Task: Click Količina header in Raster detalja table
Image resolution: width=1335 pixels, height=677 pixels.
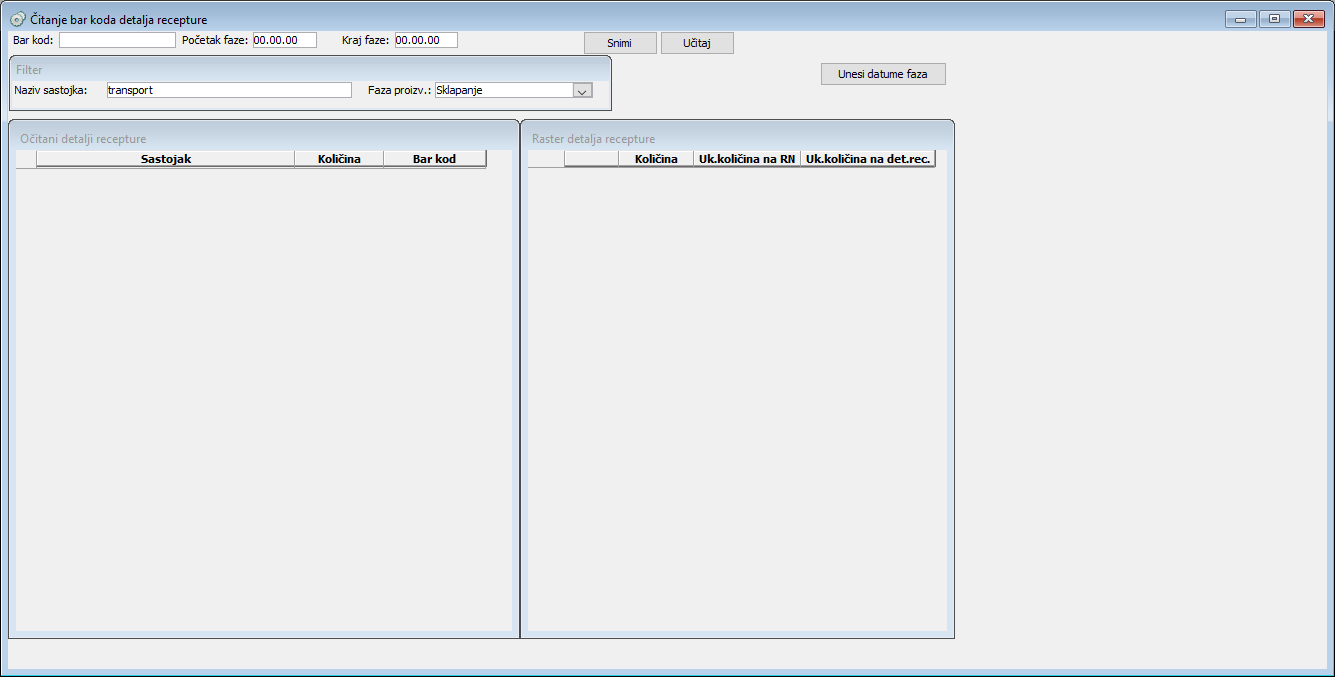Action: [x=656, y=159]
